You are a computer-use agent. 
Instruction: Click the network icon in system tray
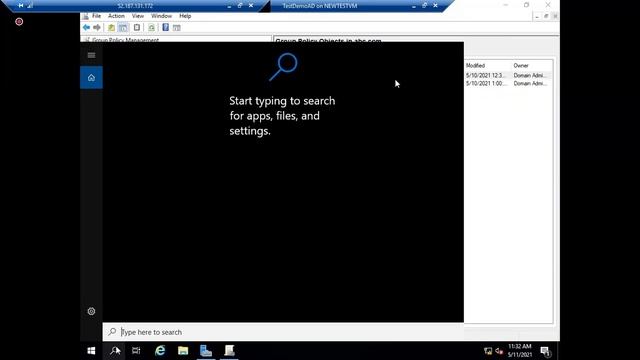[x=488, y=351]
